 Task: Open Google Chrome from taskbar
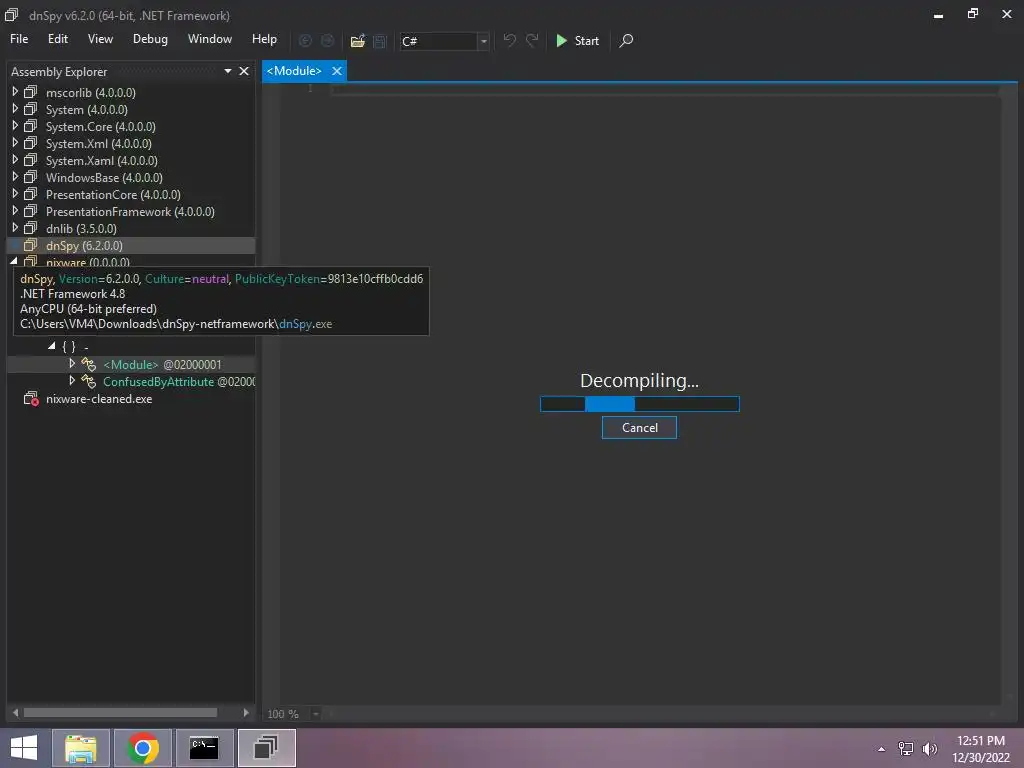coord(142,748)
